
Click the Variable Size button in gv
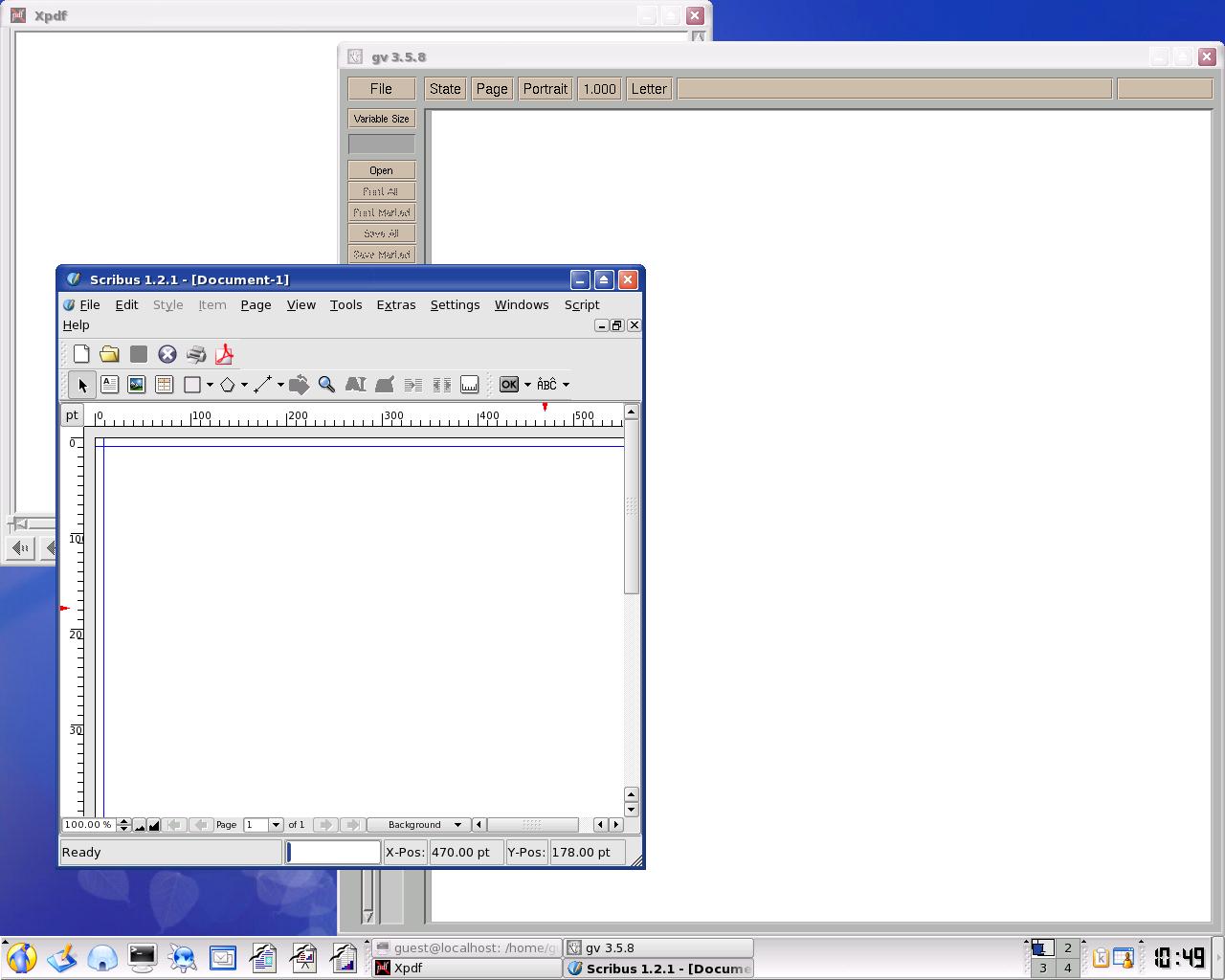pos(381,119)
